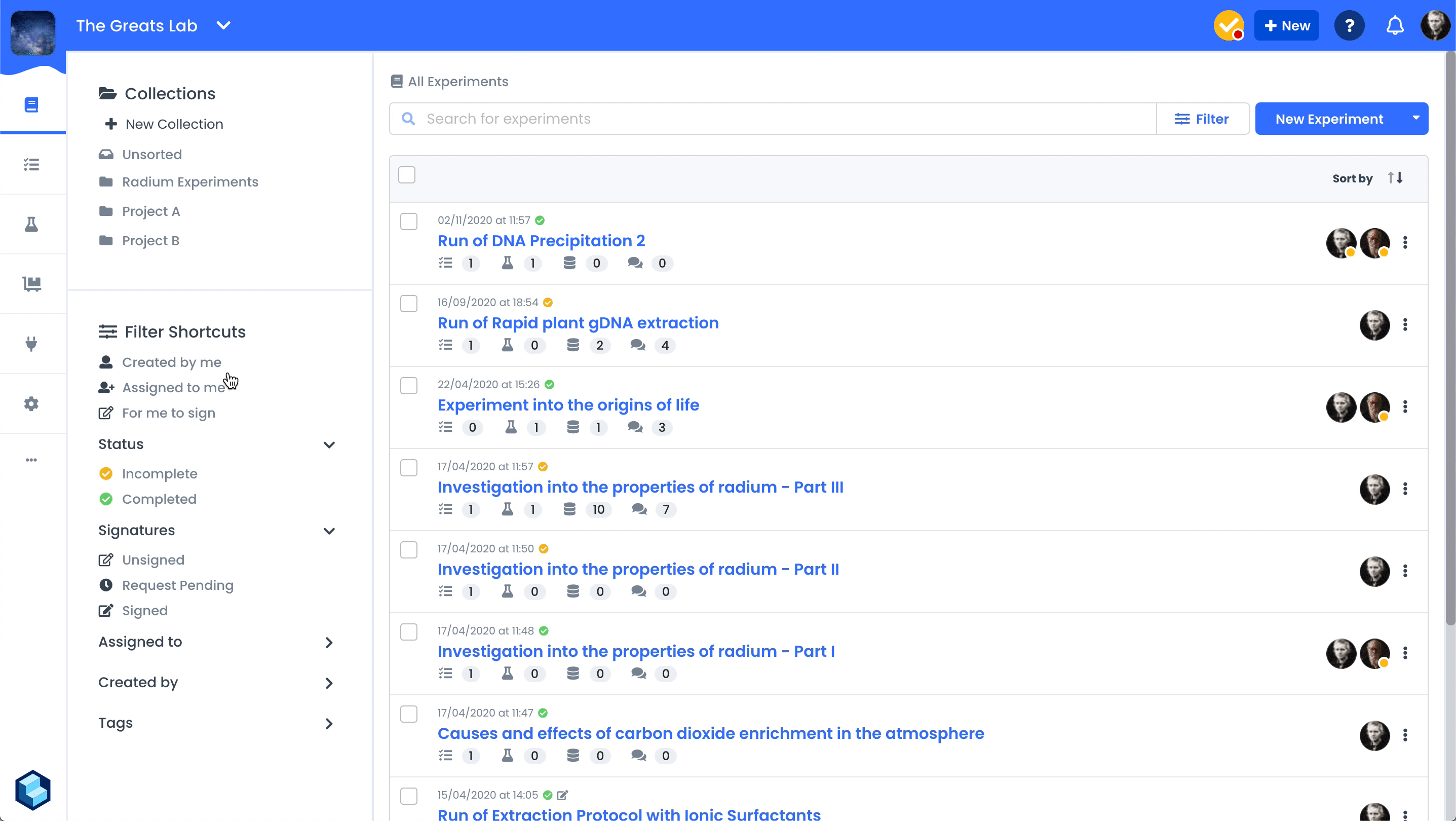Click the sort direction arrows icon
This screenshot has height=821, width=1456.
point(1395,177)
